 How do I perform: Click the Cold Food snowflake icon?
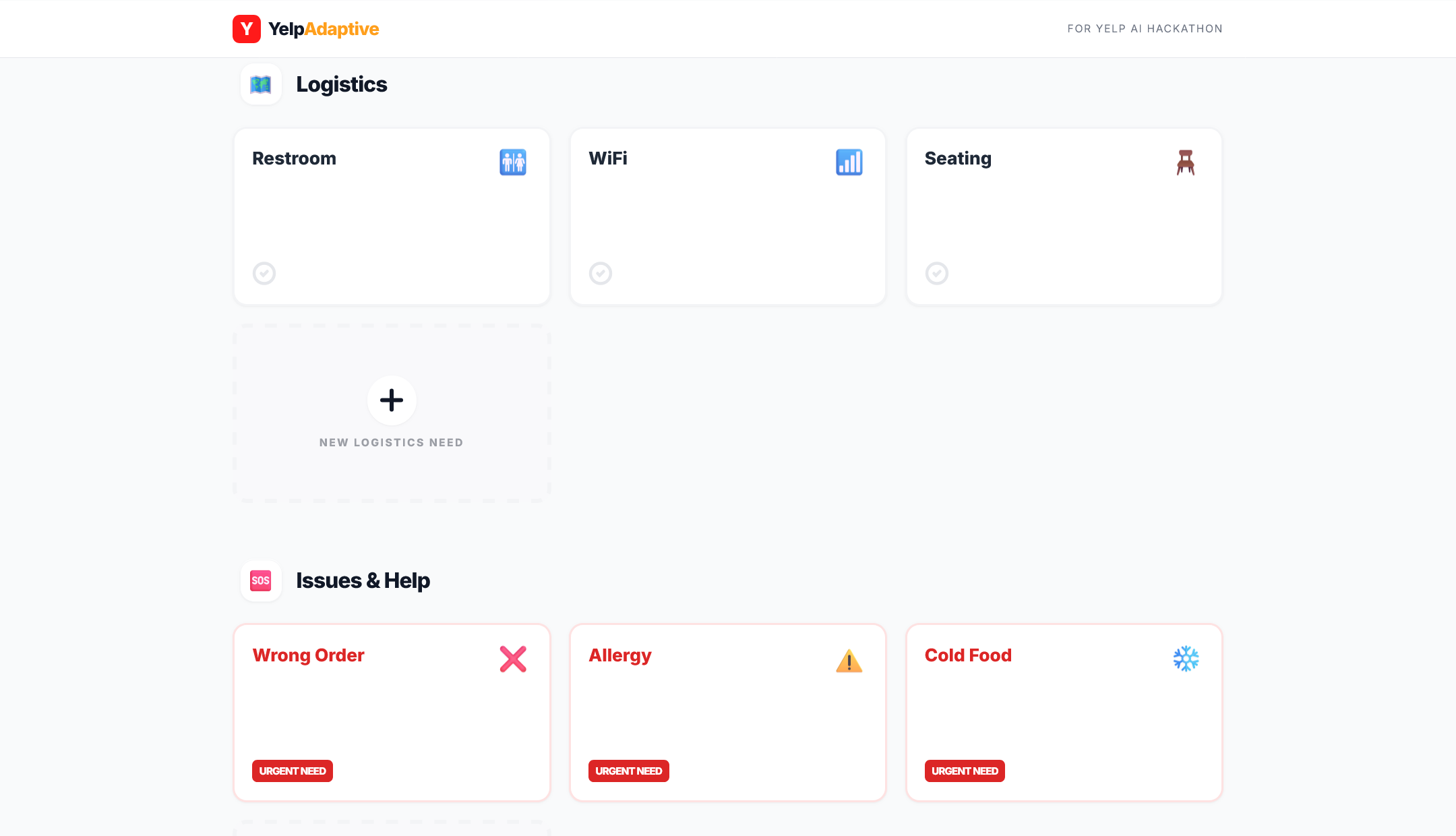1185,659
